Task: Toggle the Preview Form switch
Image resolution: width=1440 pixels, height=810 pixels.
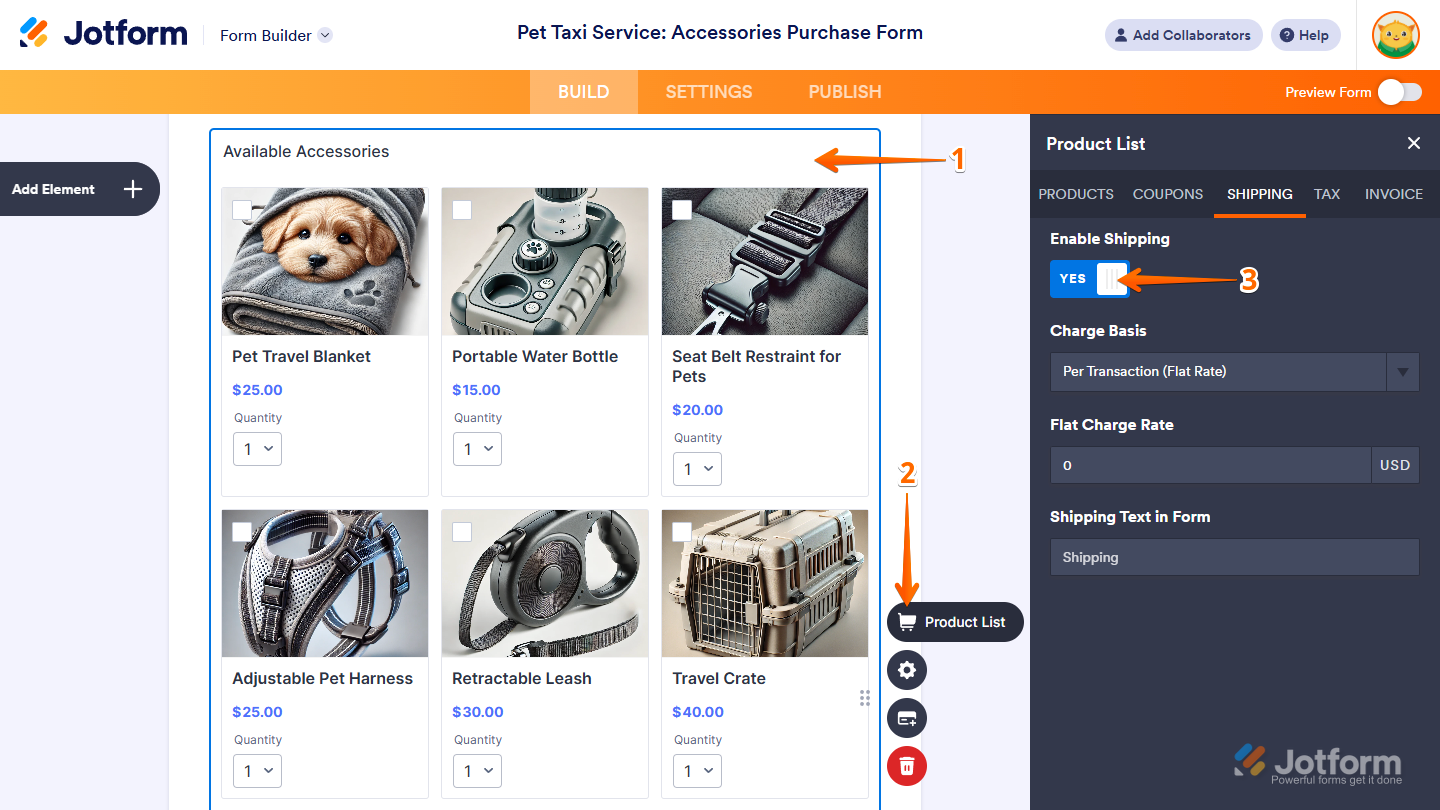Action: click(1399, 92)
